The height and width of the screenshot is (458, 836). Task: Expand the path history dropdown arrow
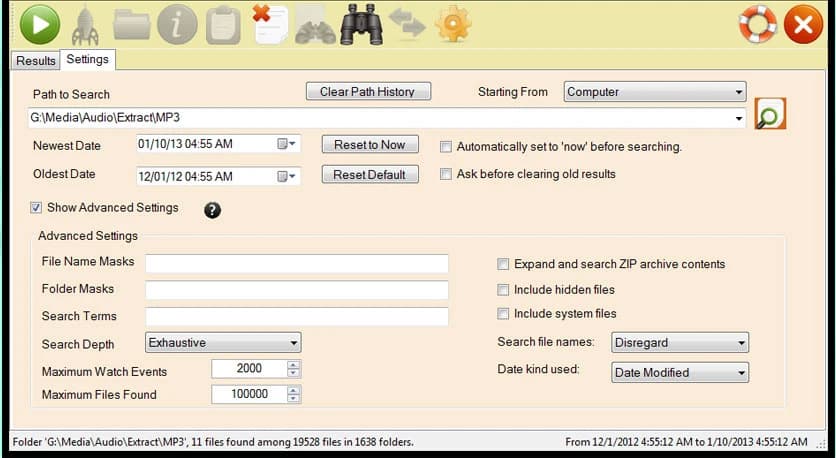click(739, 118)
